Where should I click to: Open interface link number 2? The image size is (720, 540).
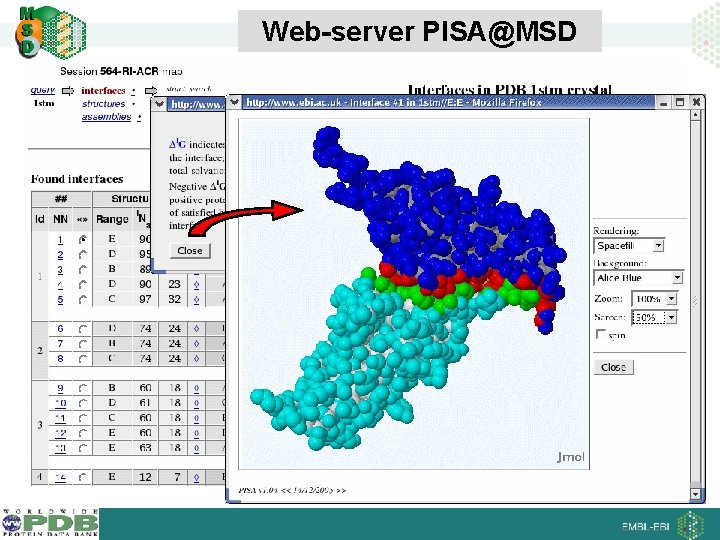[60, 255]
